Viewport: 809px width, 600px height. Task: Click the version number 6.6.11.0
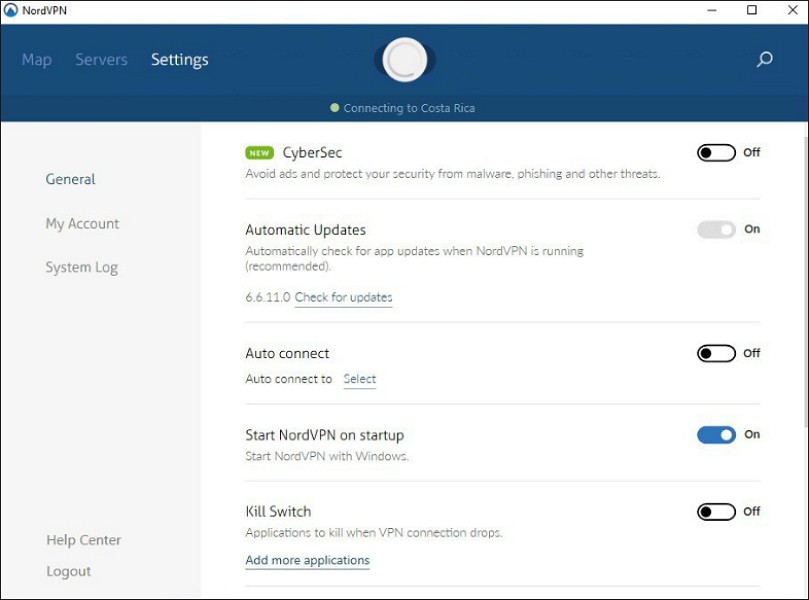[268, 298]
